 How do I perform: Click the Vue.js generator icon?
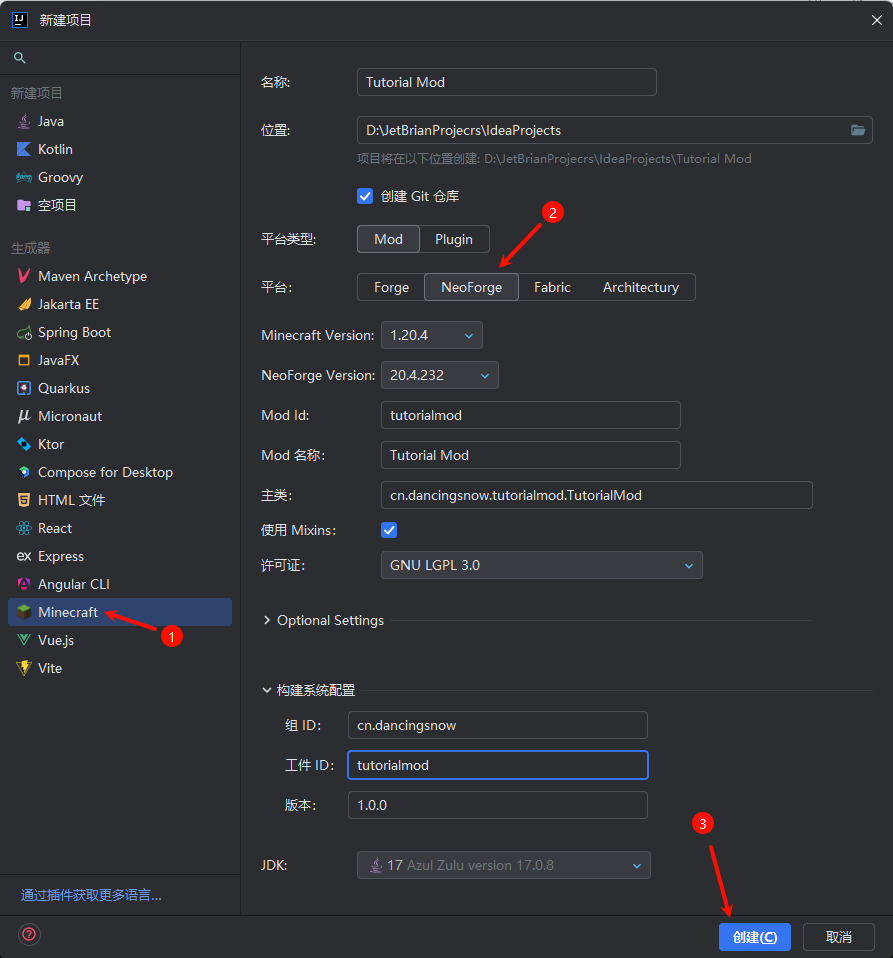pos(24,640)
